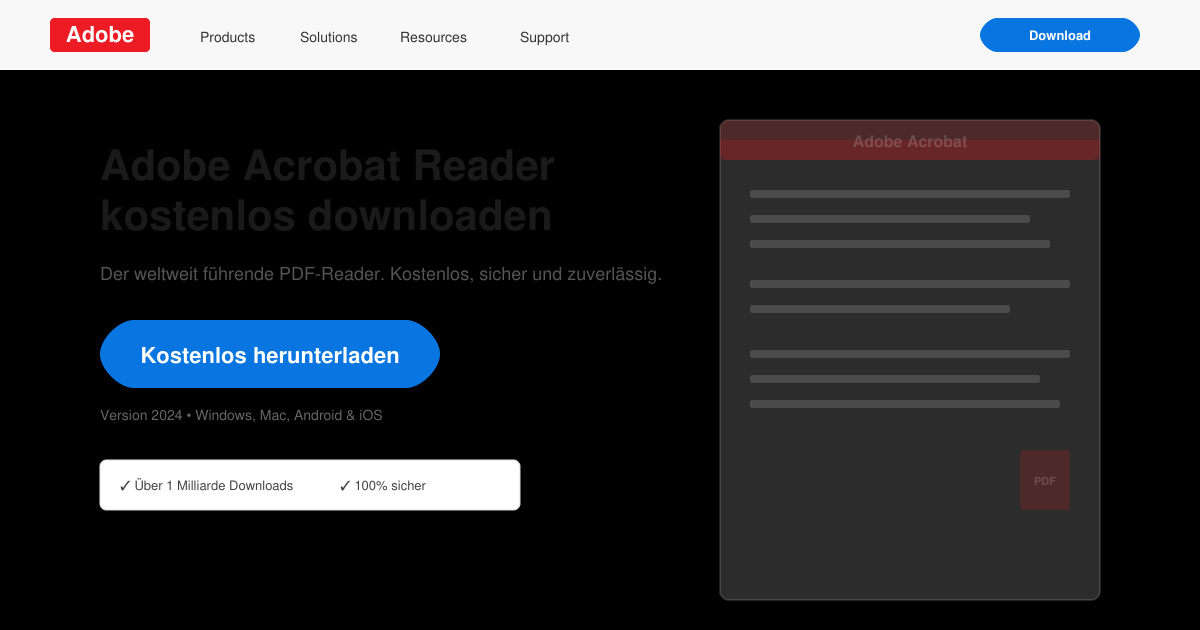Click the subtitle Der weltweit führende PDF-Reader
The image size is (1200, 630).
381,274
